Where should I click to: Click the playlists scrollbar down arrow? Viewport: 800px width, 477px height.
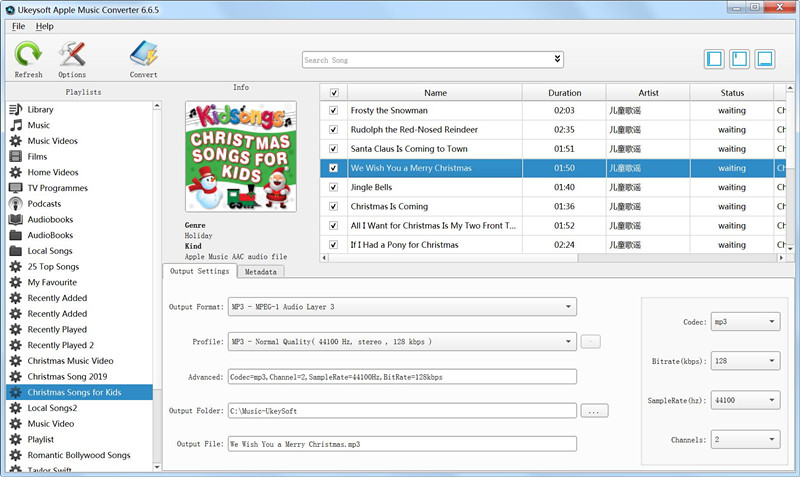(x=157, y=466)
